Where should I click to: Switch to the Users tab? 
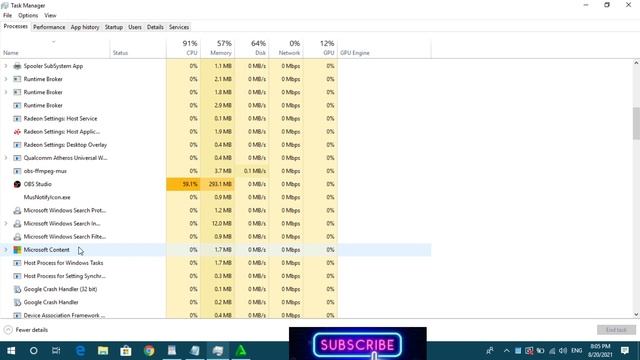[x=135, y=27]
